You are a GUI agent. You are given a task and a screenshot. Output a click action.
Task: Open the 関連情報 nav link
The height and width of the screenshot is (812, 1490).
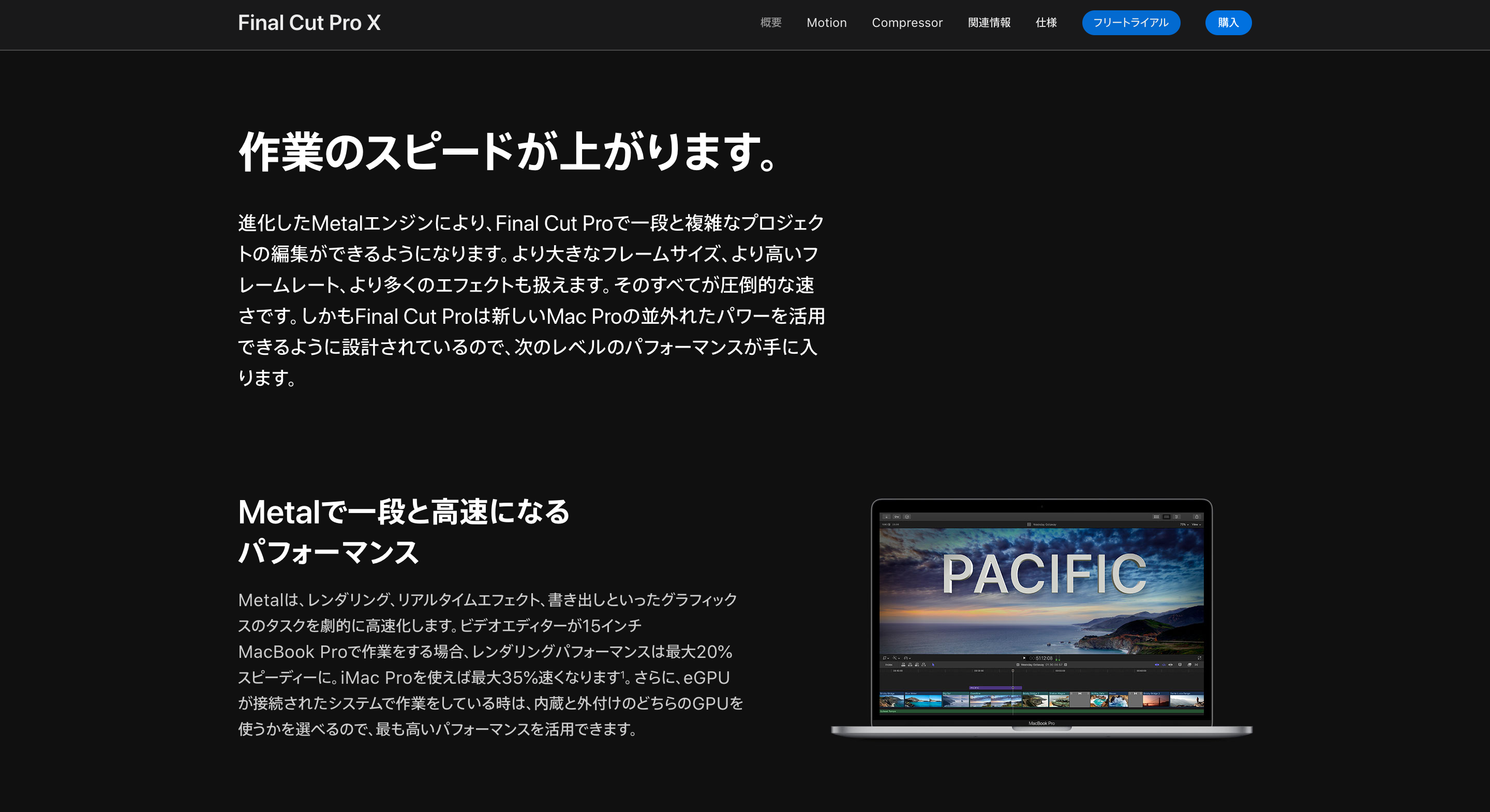click(x=989, y=23)
